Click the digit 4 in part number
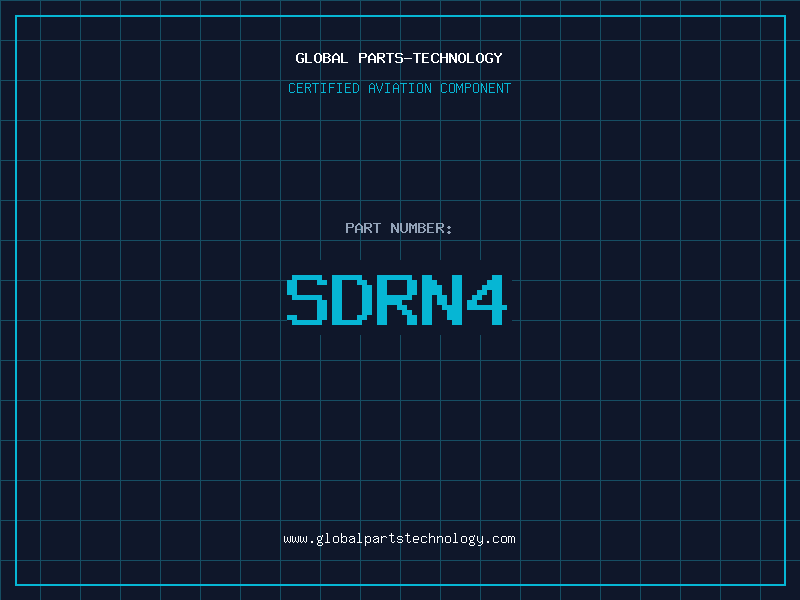The width and height of the screenshot is (800, 600). pos(486,300)
